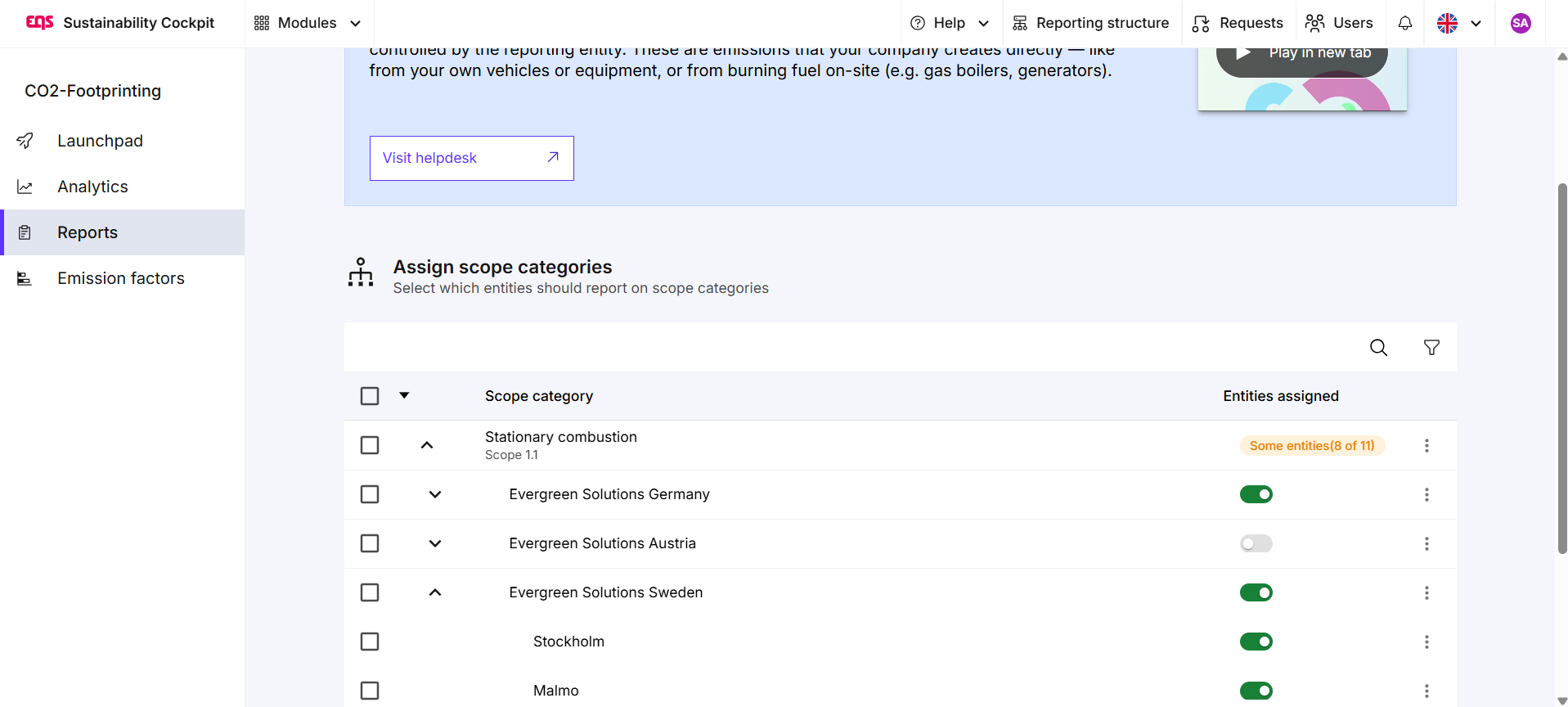This screenshot has width=1568, height=707.
Task: Open three-dot menu for Stockholm row
Action: coord(1426,642)
